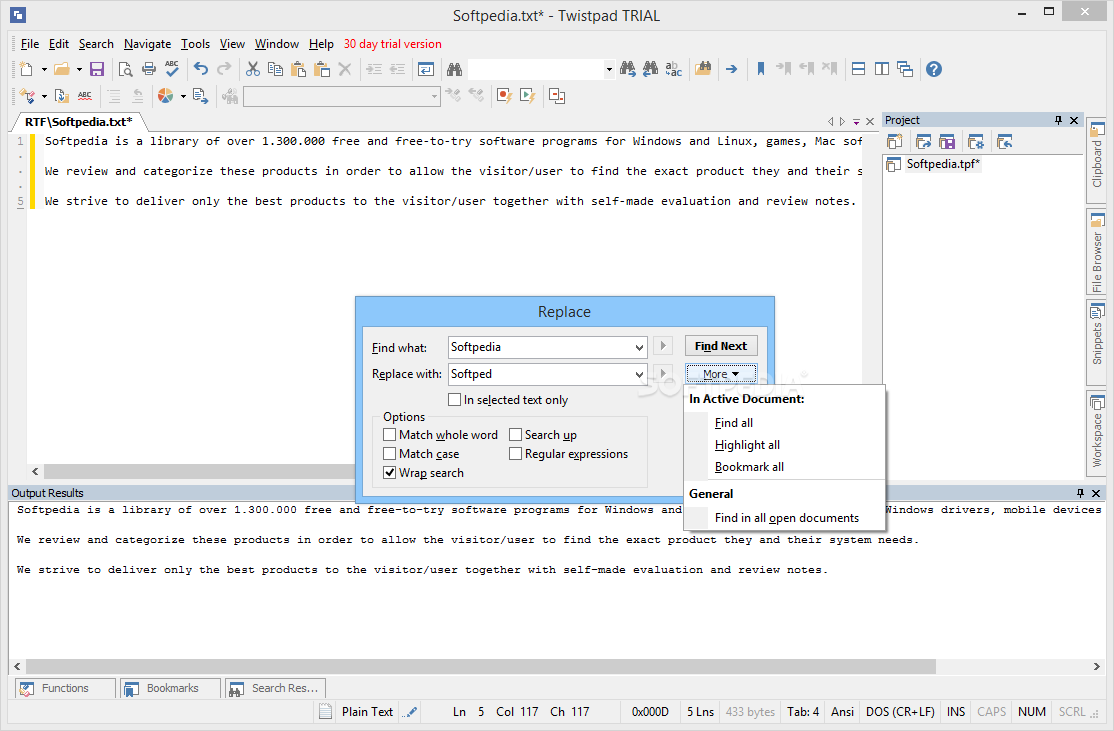Click the Open file folder icon
This screenshot has width=1114, height=731.
pos(63,69)
